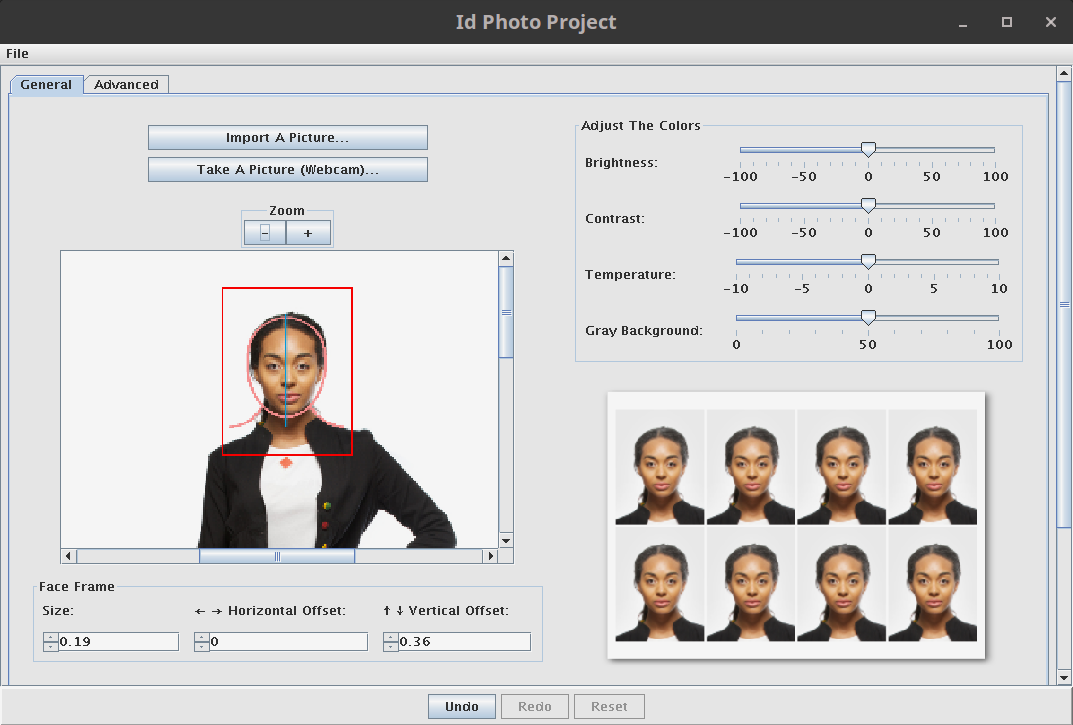
Task: Switch to the Advanced tab
Action: pyautogui.click(x=126, y=85)
